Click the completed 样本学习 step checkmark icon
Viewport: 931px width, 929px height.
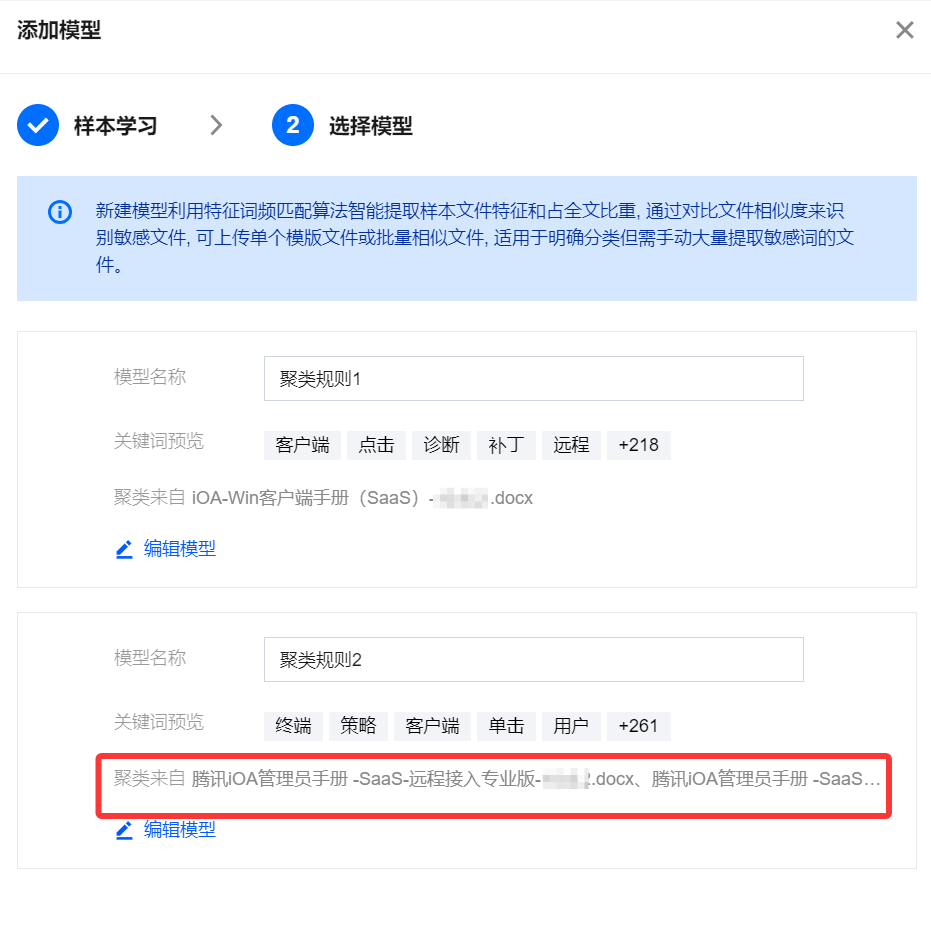[38, 125]
